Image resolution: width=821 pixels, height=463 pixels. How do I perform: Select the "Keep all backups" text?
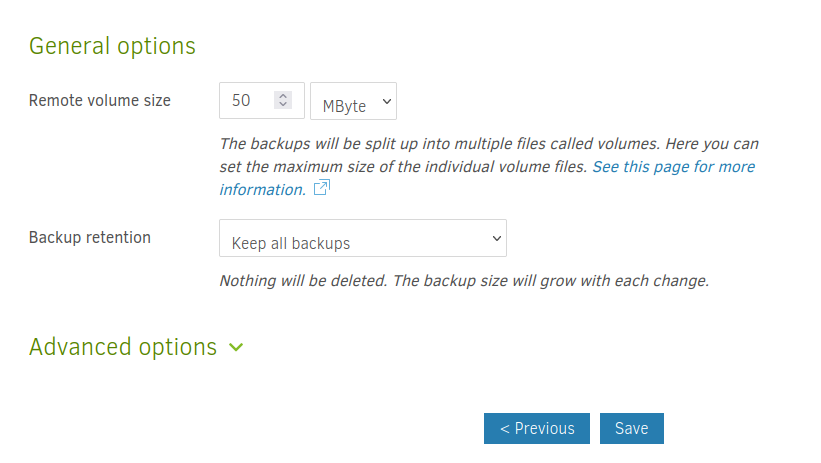point(290,243)
